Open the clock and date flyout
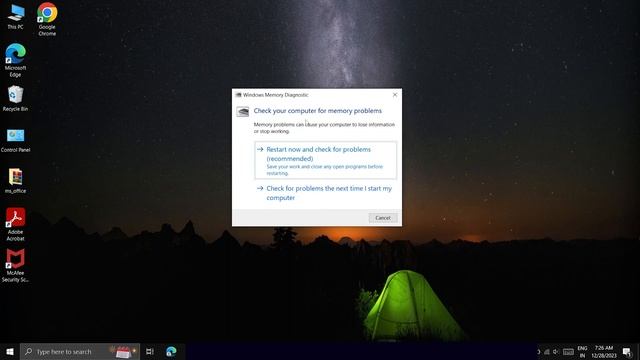The width and height of the screenshot is (640, 360). click(x=604, y=352)
